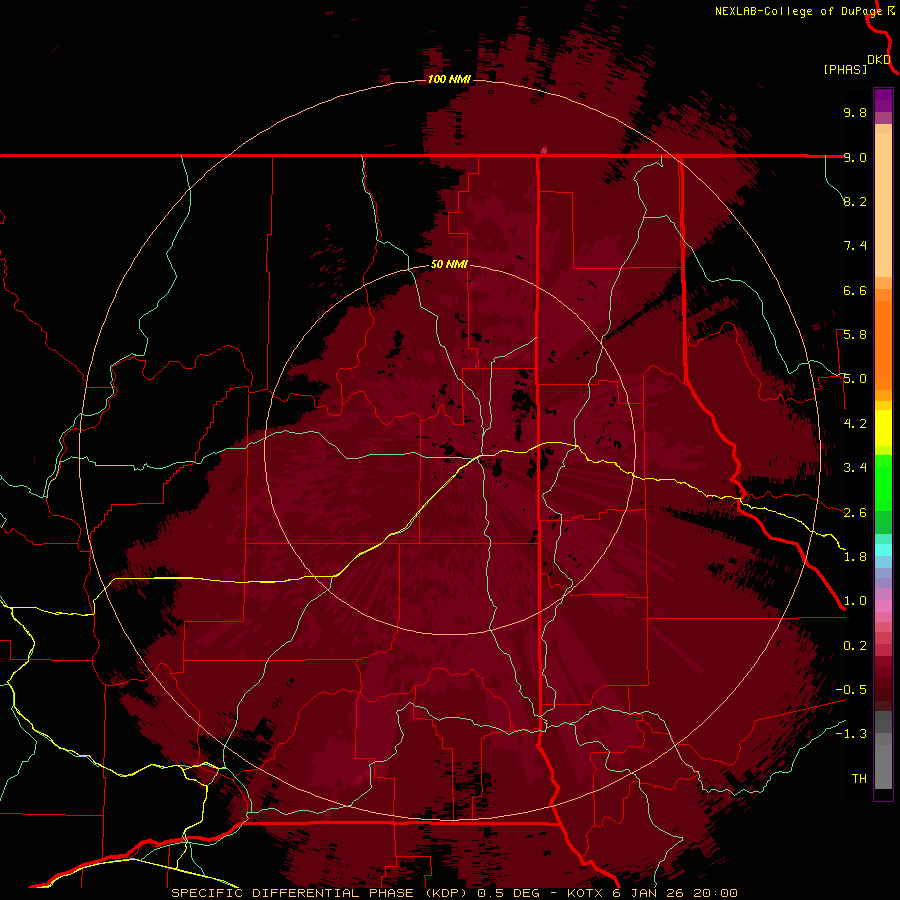Click the -1.3 value on color scale

coord(851,734)
